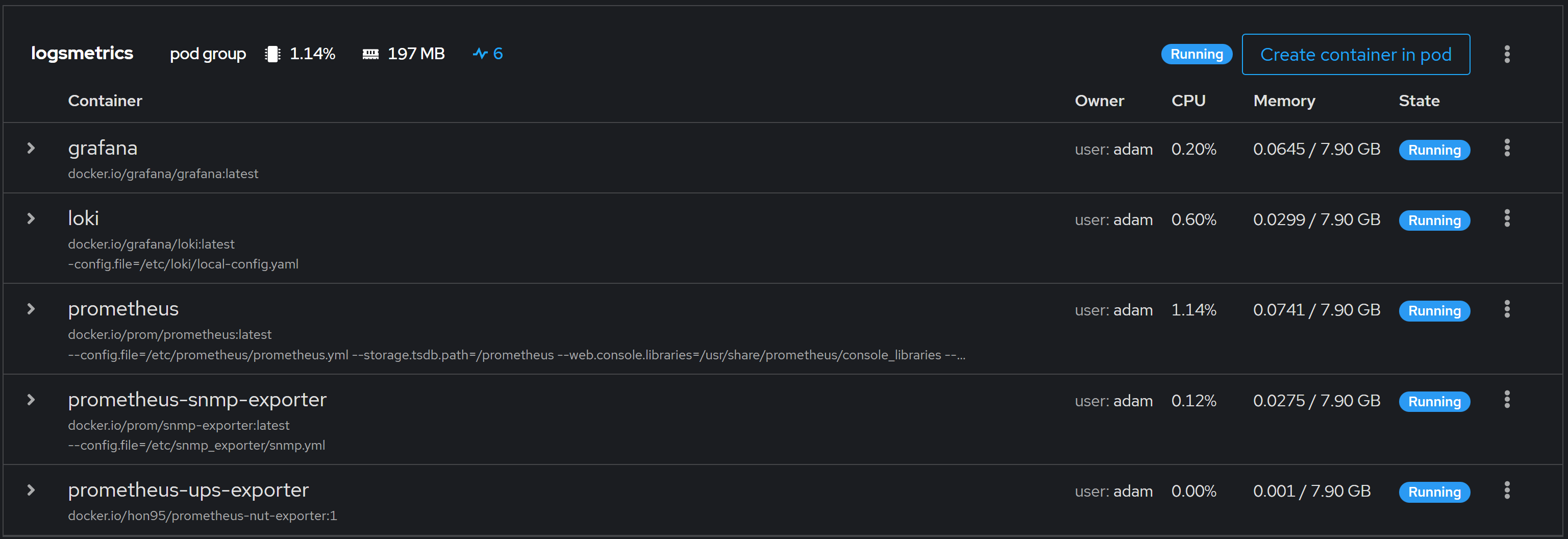
Task: Click the pod Running status badge
Action: [1196, 54]
